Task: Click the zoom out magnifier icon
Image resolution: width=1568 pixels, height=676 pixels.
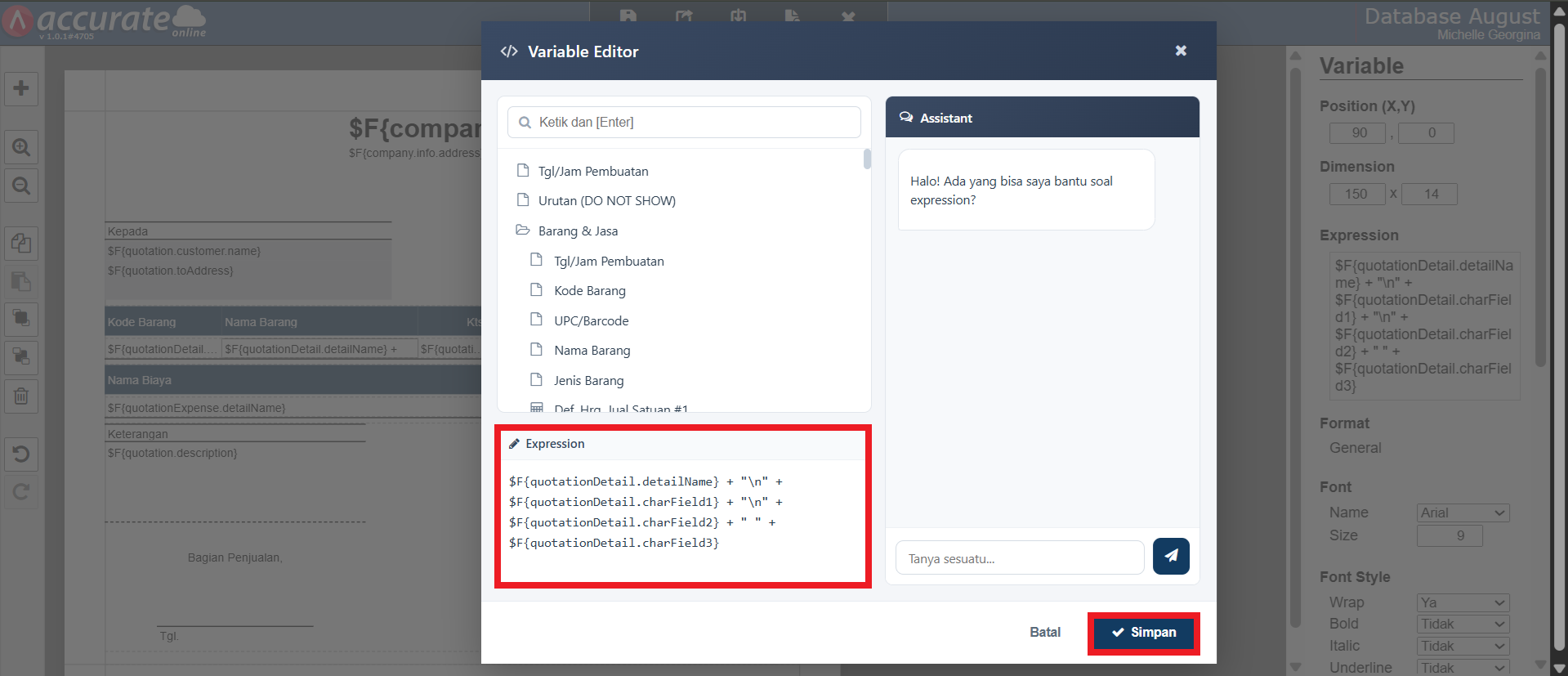Action: point(21,186)
